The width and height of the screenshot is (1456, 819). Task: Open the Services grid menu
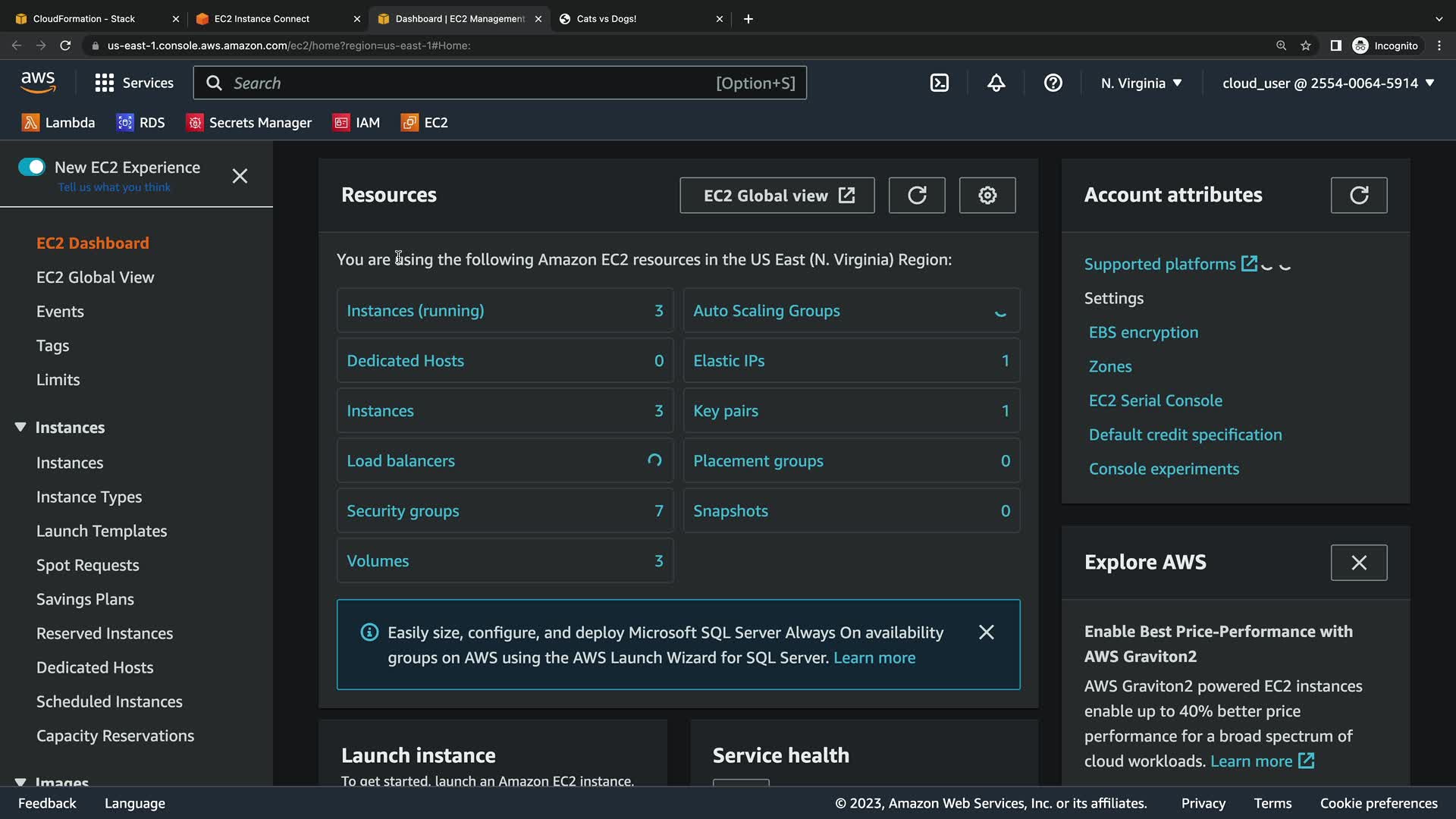[133, 83]
